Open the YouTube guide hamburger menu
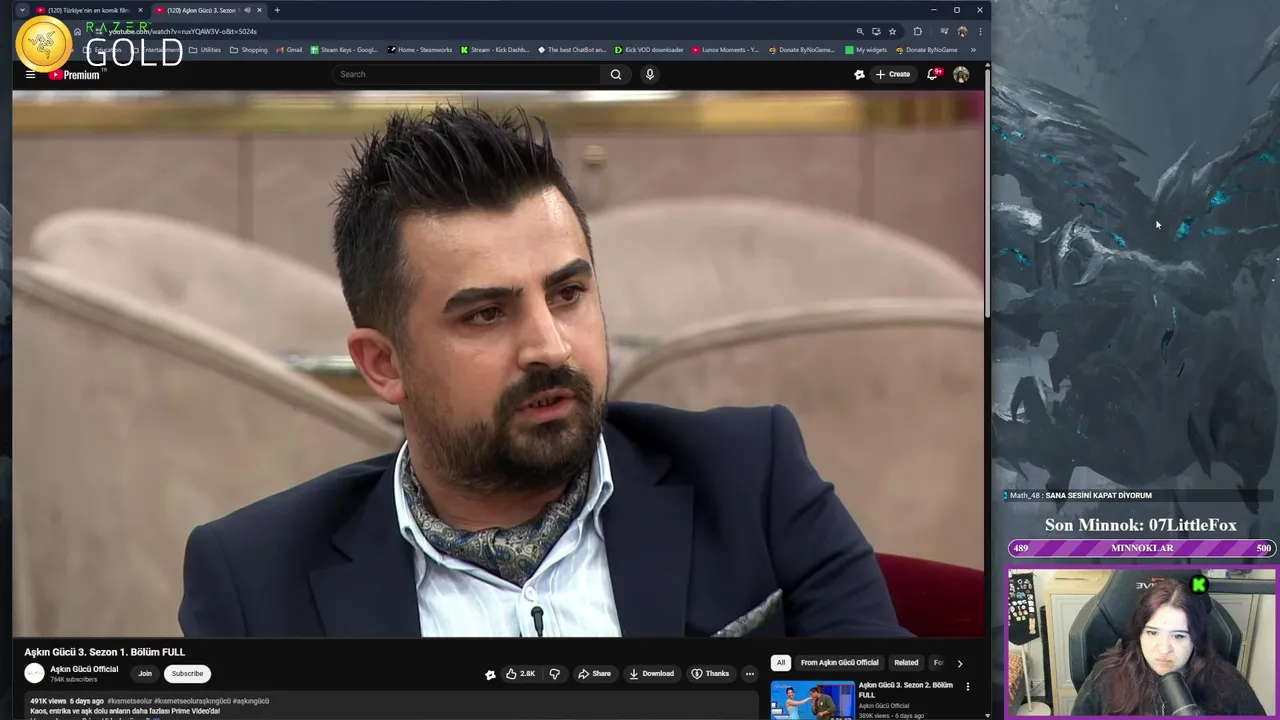This screenshot has width=1280, height=720. (30, 74)
